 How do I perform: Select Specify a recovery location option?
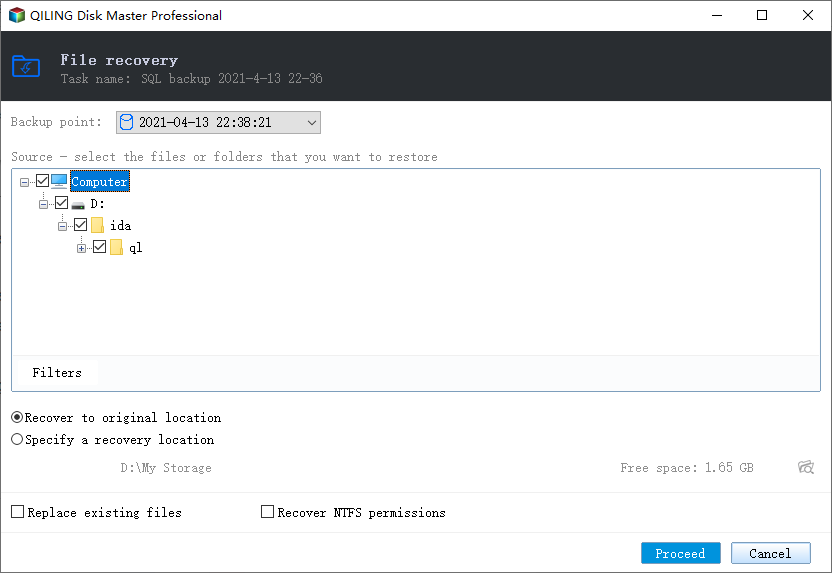(x=17, y=439)
